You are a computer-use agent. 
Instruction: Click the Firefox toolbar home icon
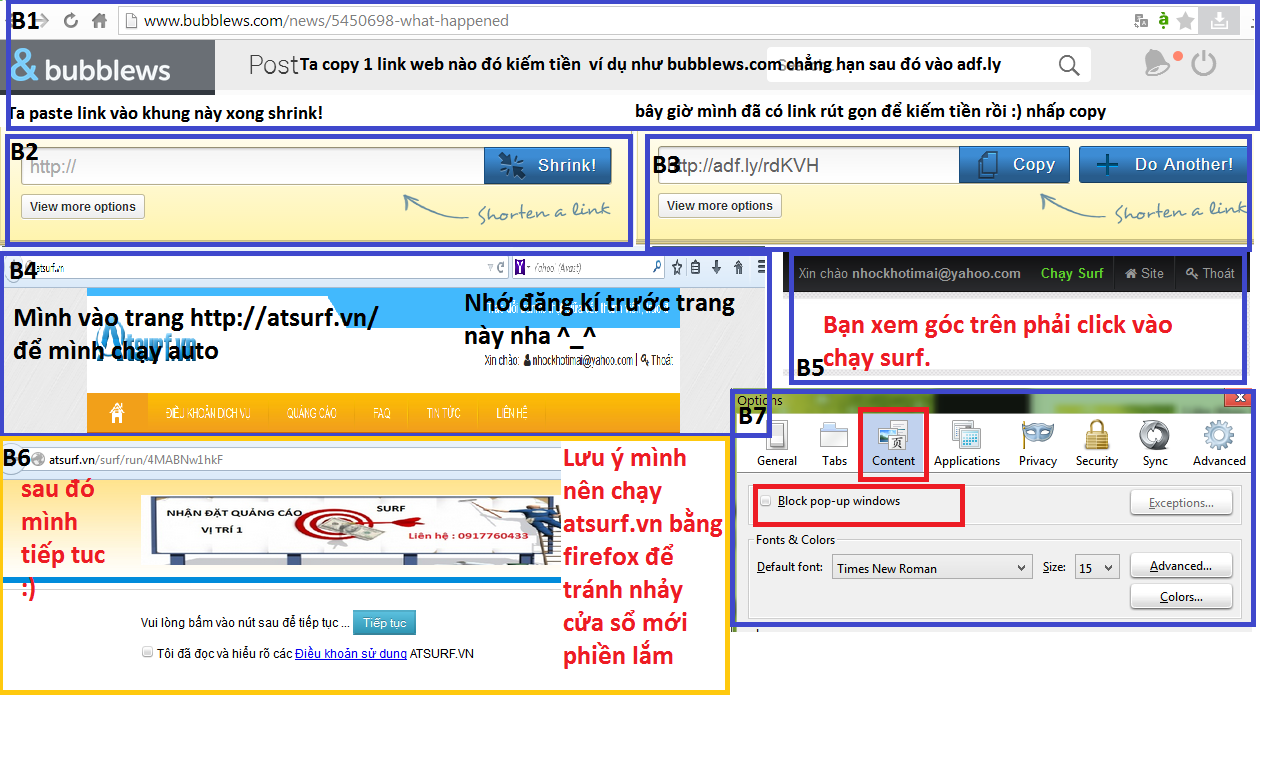738,267
